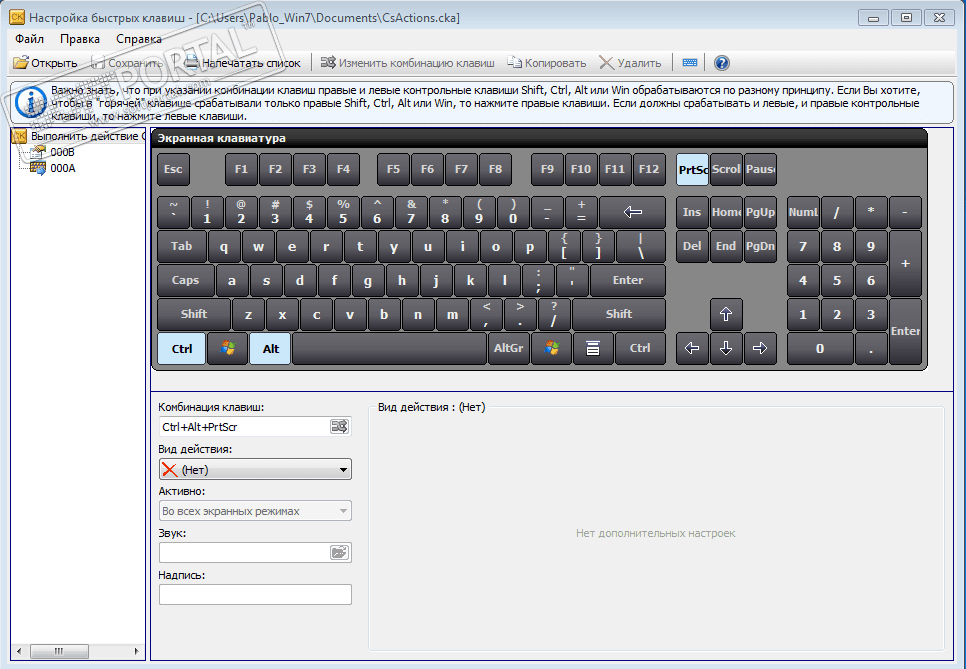Screen dimensions: 966x669
Task: Open the Правка menu
Action: 80,39
